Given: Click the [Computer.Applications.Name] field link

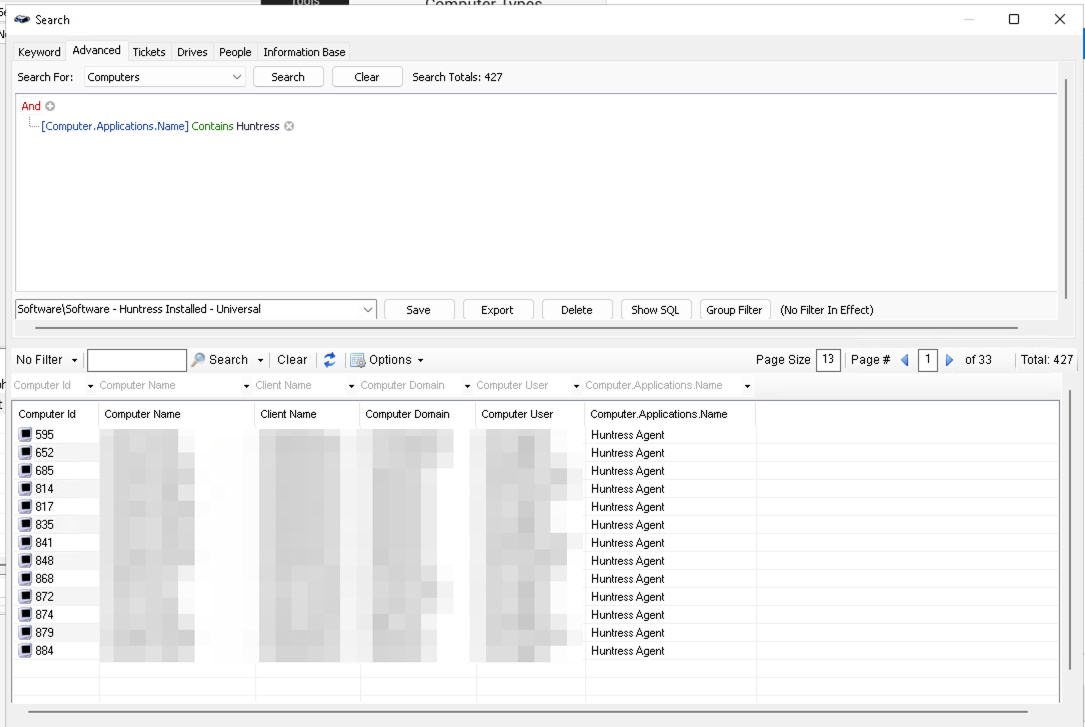Looking at the screenshot, I should pyautogui.click(x=115, y=126).
